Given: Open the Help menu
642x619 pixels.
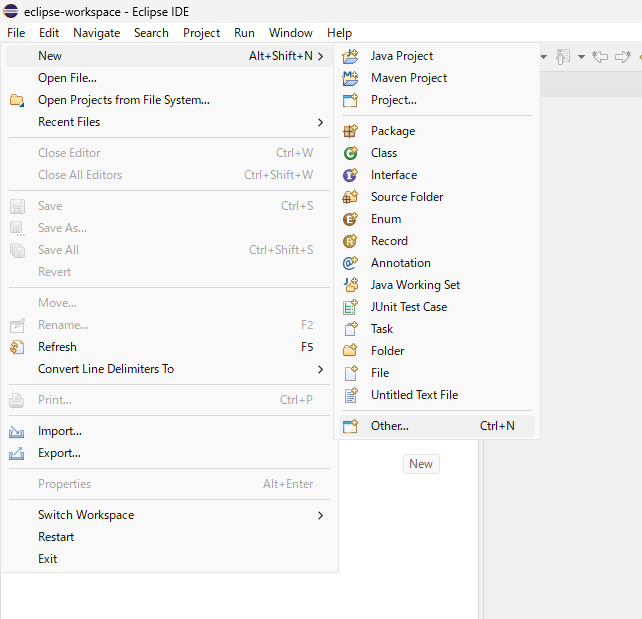Looking at the screenshot, I should coord(339,33).
